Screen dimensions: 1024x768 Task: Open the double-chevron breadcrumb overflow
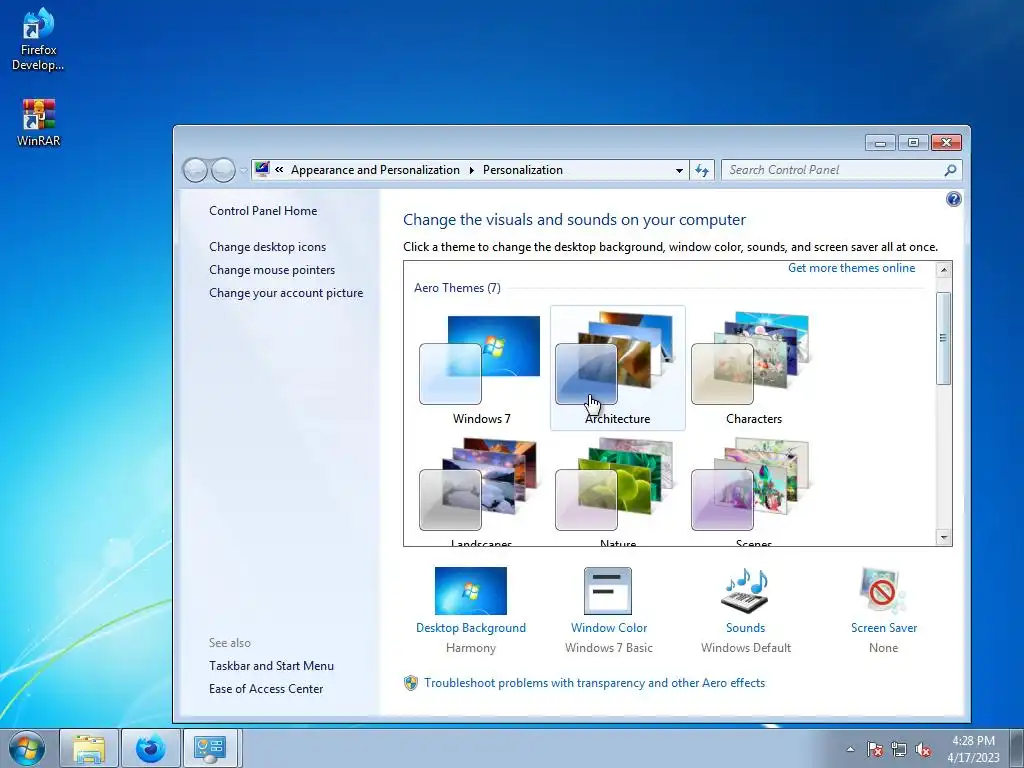point(279,170)
